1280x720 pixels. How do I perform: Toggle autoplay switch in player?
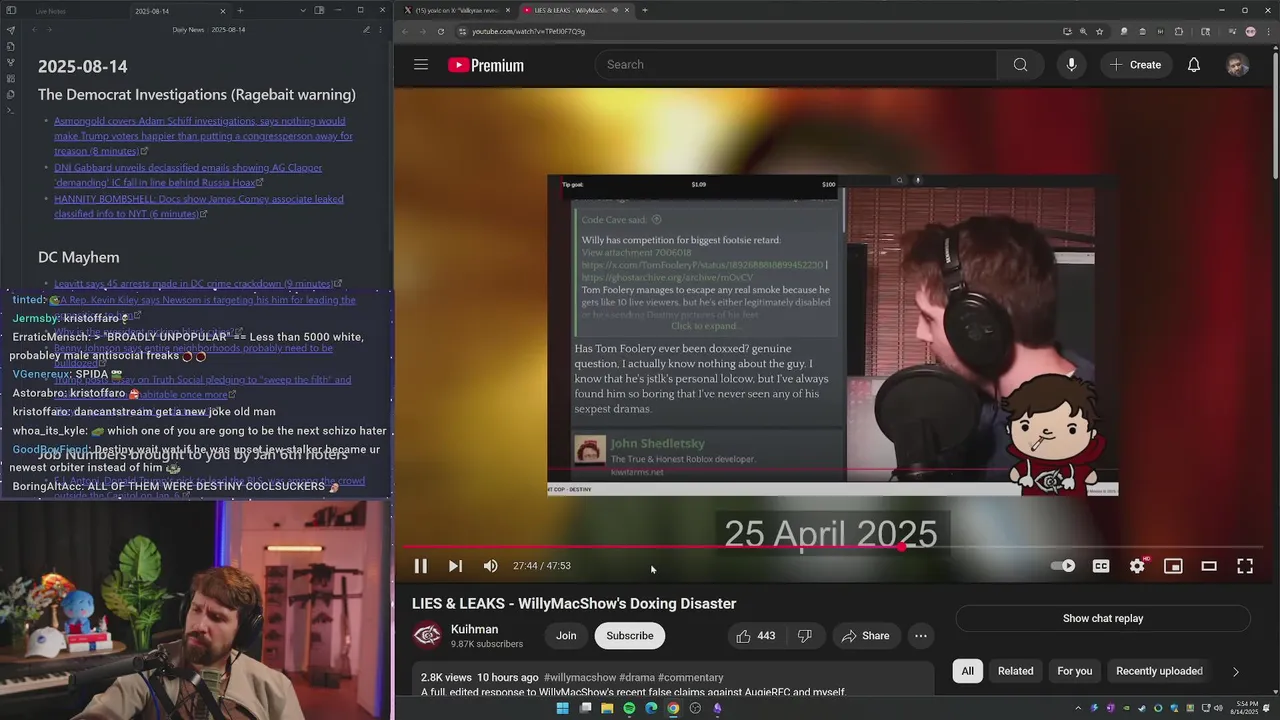coord(1063,566)
